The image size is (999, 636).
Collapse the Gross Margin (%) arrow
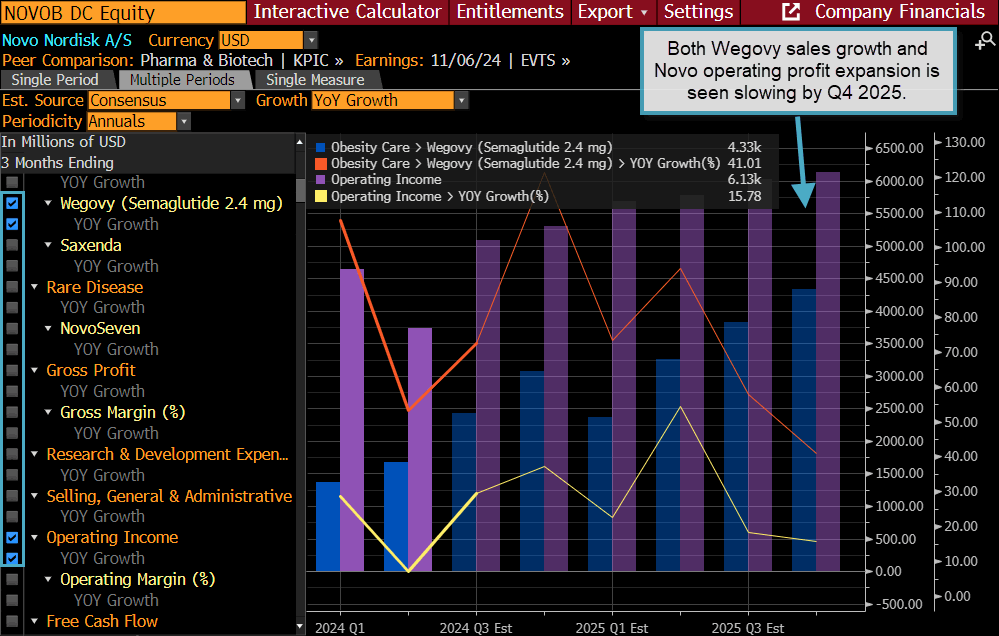[48, 412]
